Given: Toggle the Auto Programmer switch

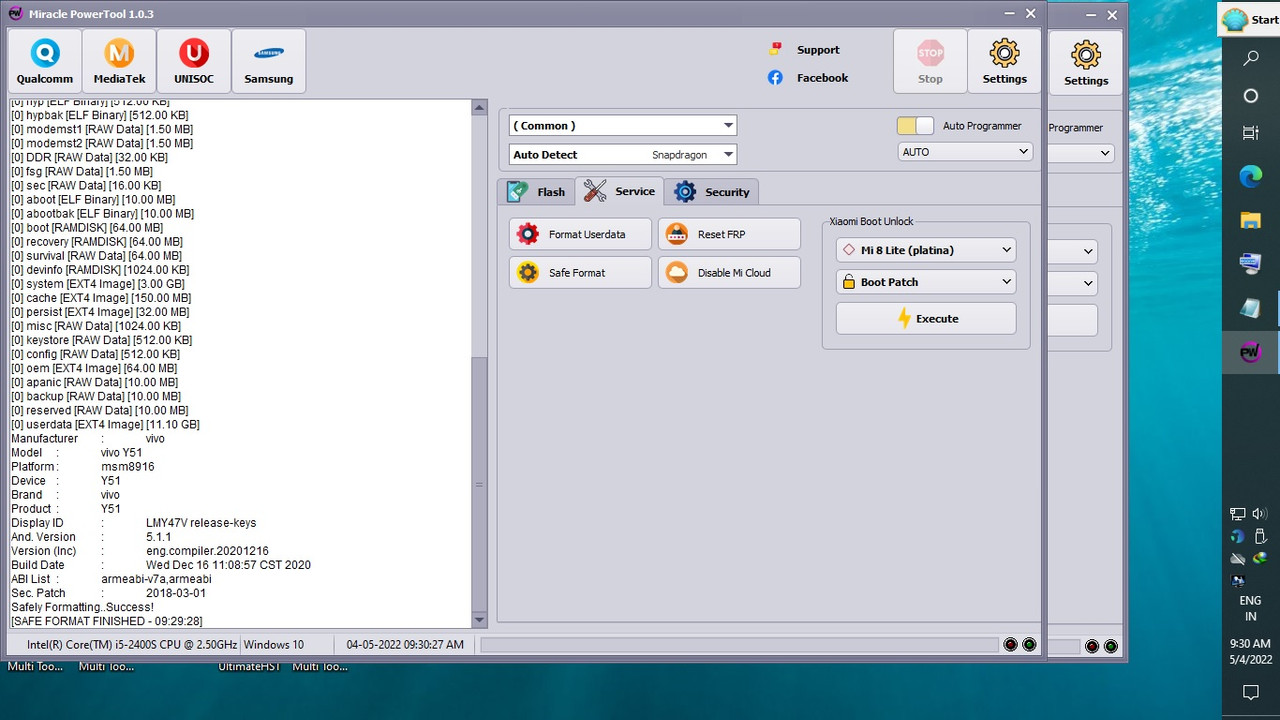Looking at the screenshot, I should pos(915,126).
